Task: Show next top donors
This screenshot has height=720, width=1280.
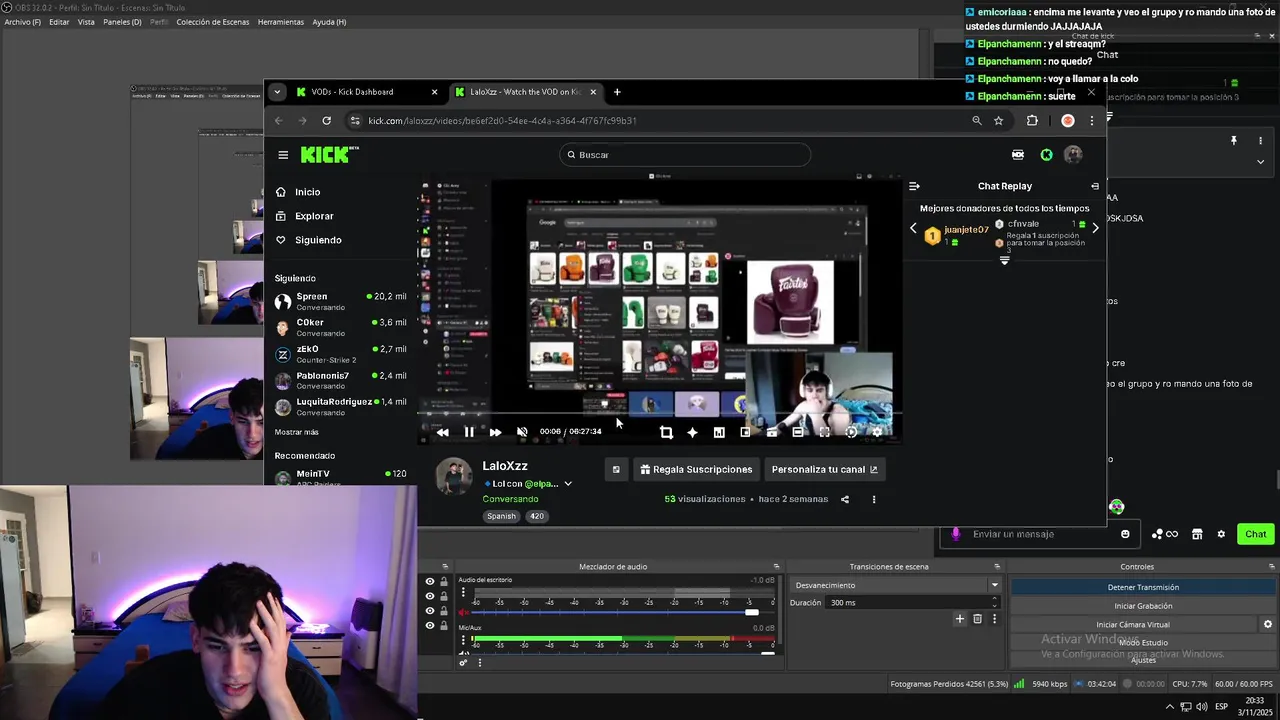Action: (x=1095, y=229)
